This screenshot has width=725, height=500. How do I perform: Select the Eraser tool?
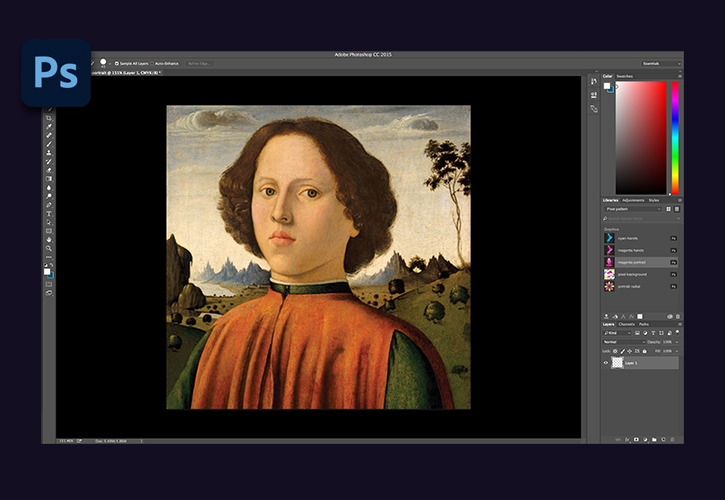(x=49, y=170)
